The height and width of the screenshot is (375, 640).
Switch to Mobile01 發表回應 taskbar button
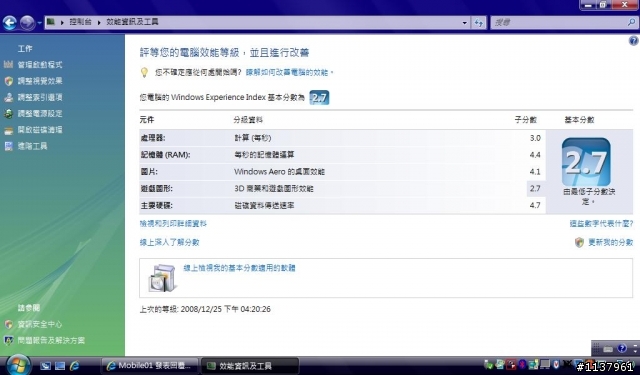pos(149,366)
